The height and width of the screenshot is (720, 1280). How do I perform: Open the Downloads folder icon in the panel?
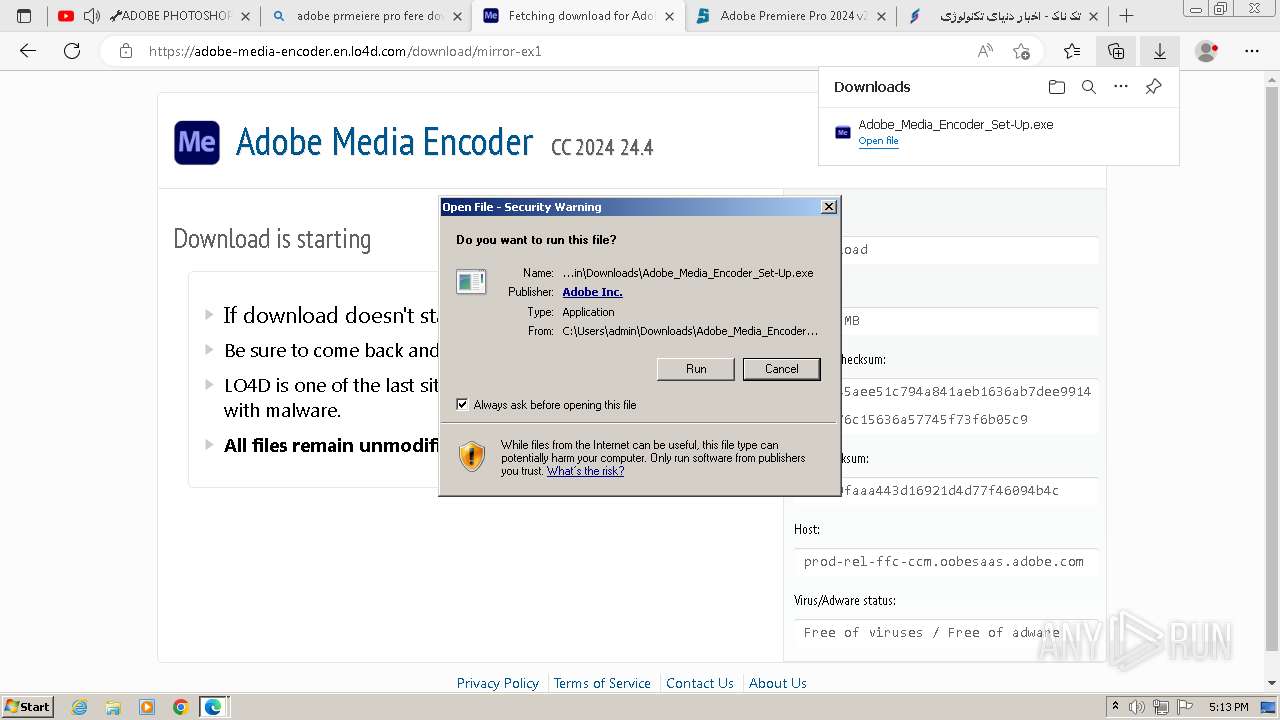1057,87
